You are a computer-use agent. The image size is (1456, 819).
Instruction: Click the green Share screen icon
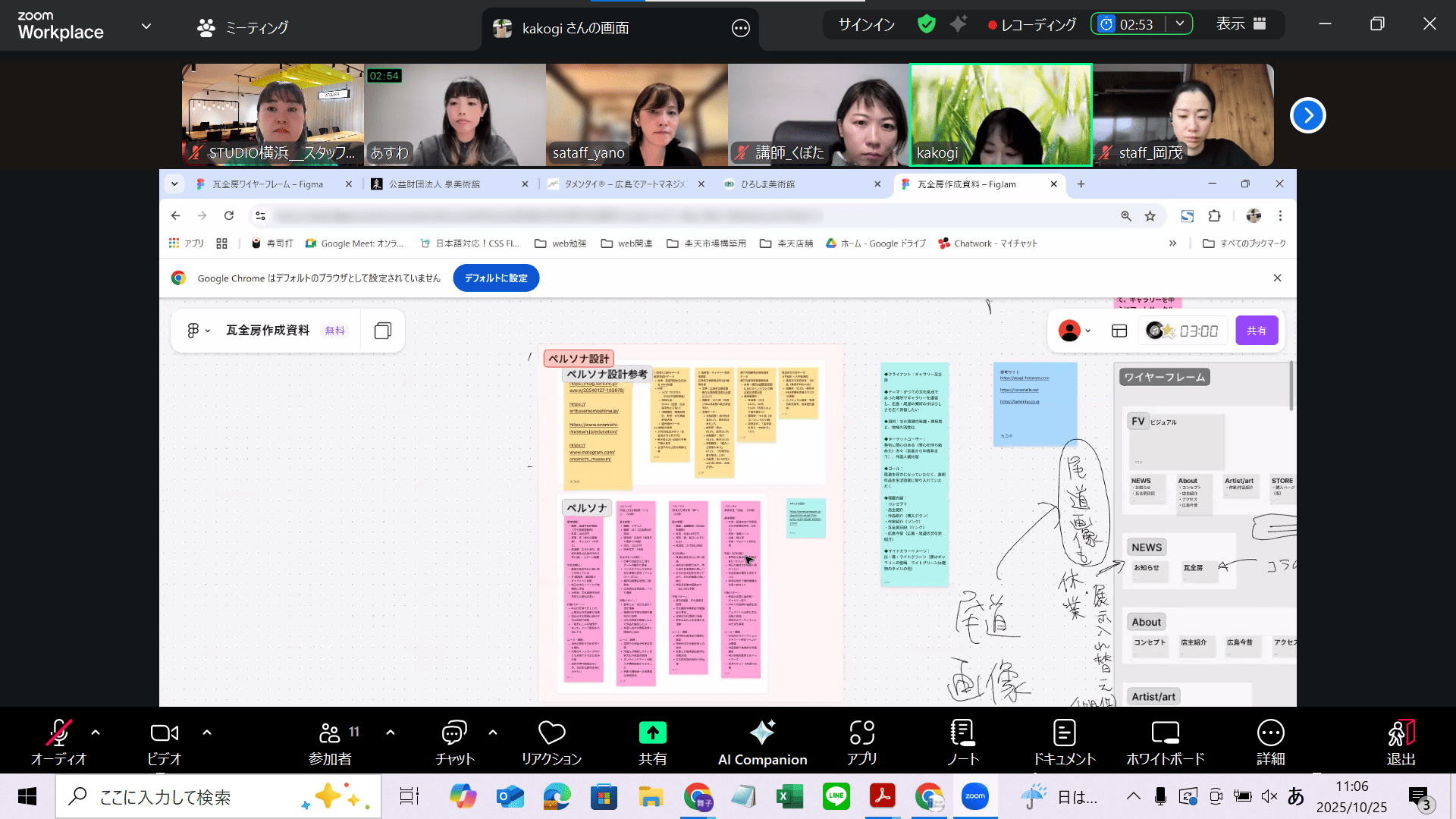coord(652,733)
